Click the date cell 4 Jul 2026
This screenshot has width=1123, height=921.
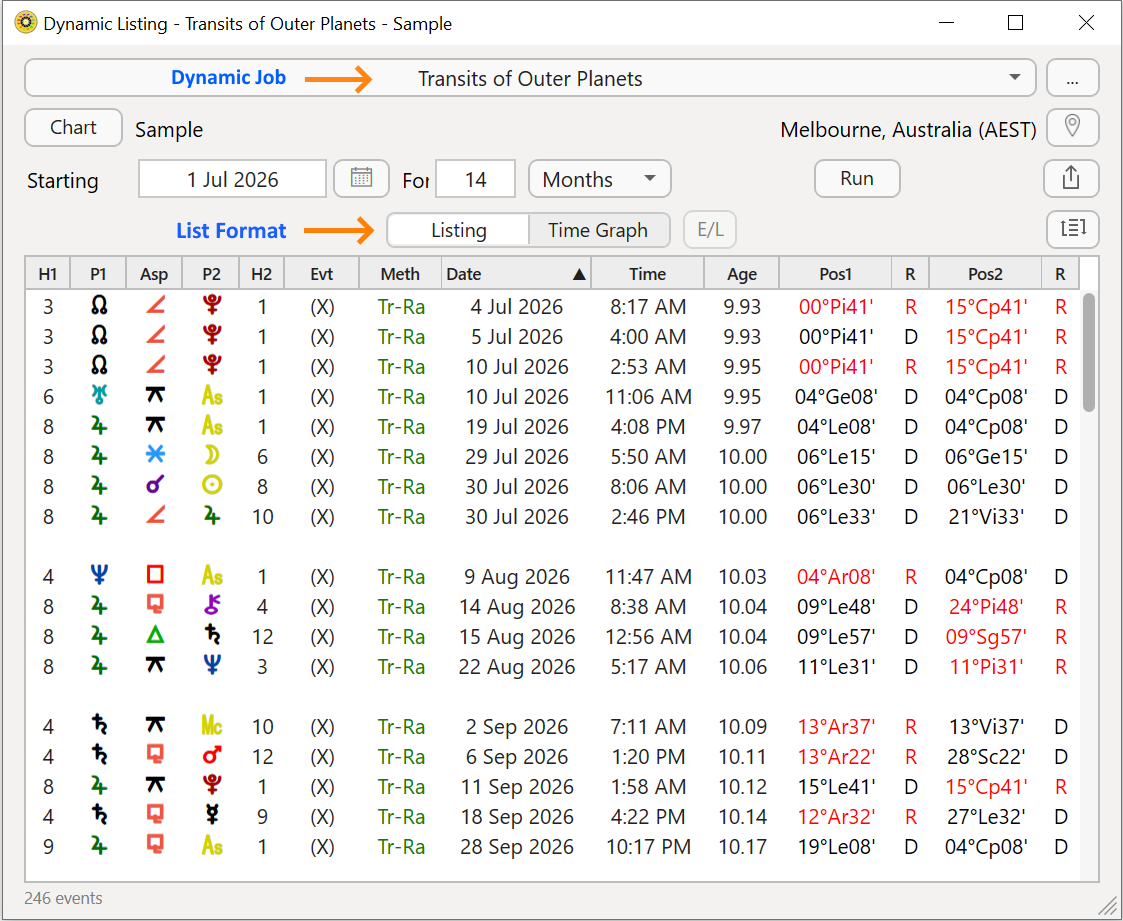click(x=516, y=307)
